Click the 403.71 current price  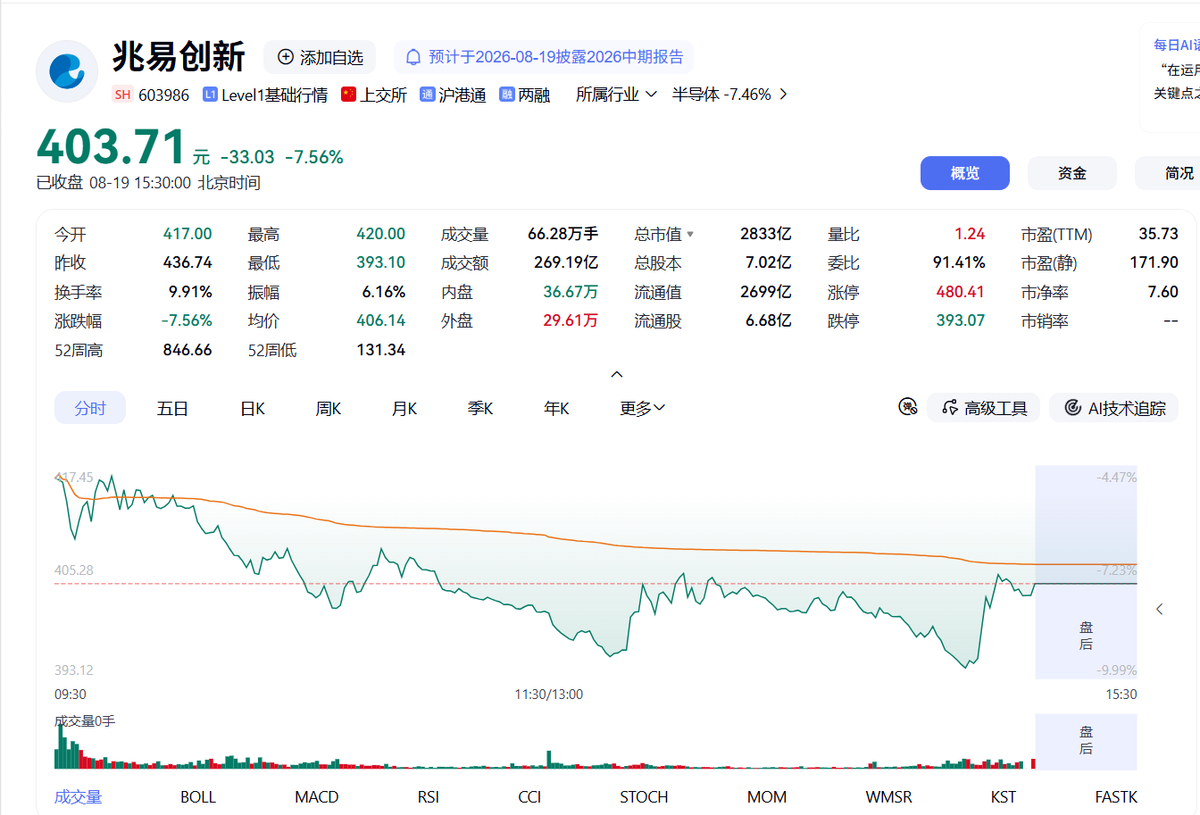pyautogui.click(x=111, y=147)
